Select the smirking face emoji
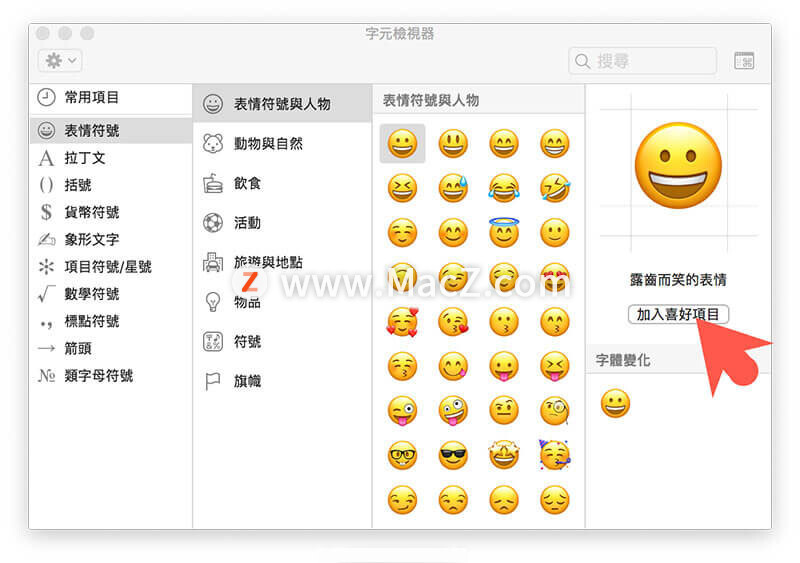Screen dimensions: 800x563 coord(403,500)
